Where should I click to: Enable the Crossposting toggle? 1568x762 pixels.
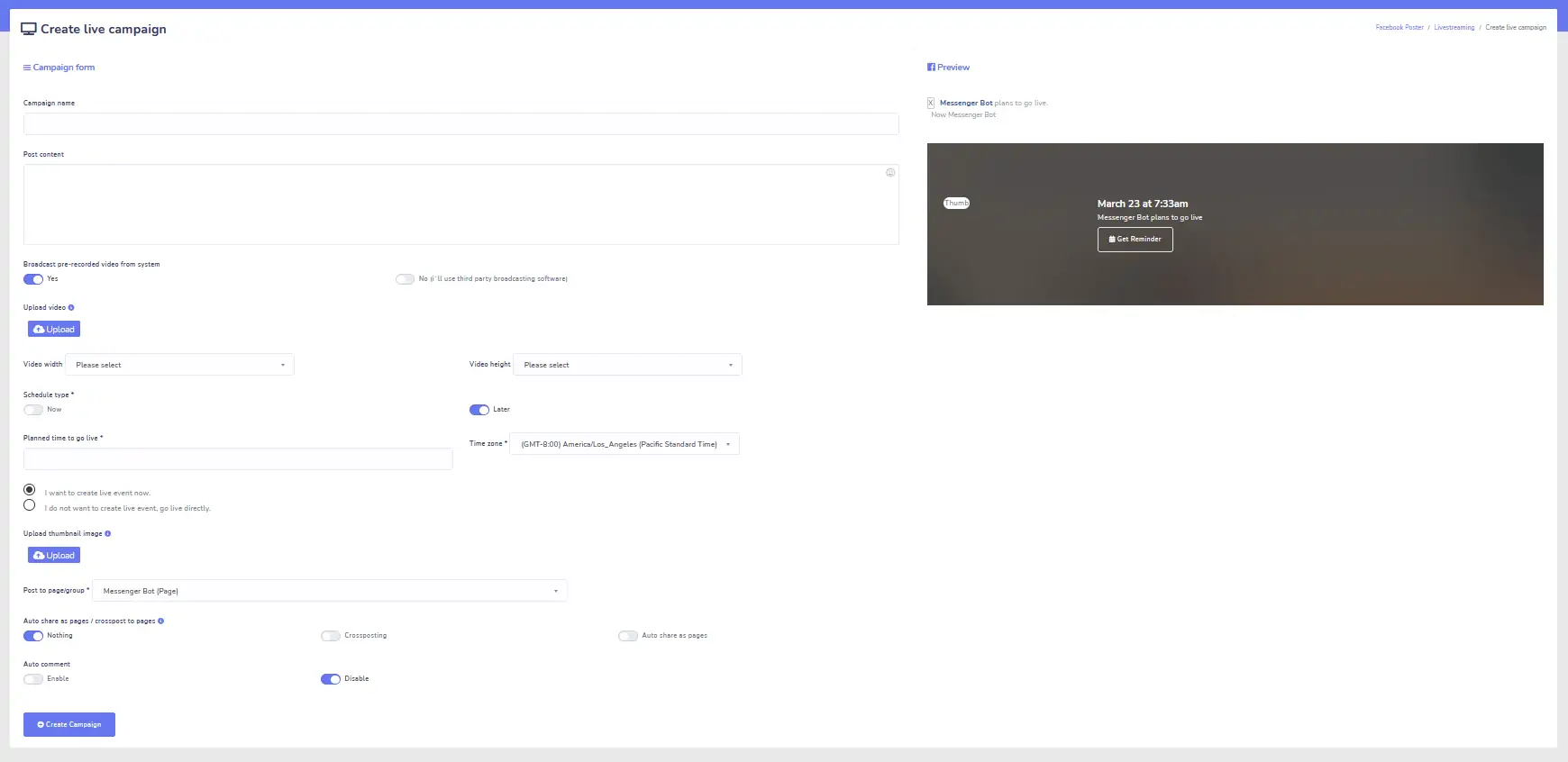(331, 636)
